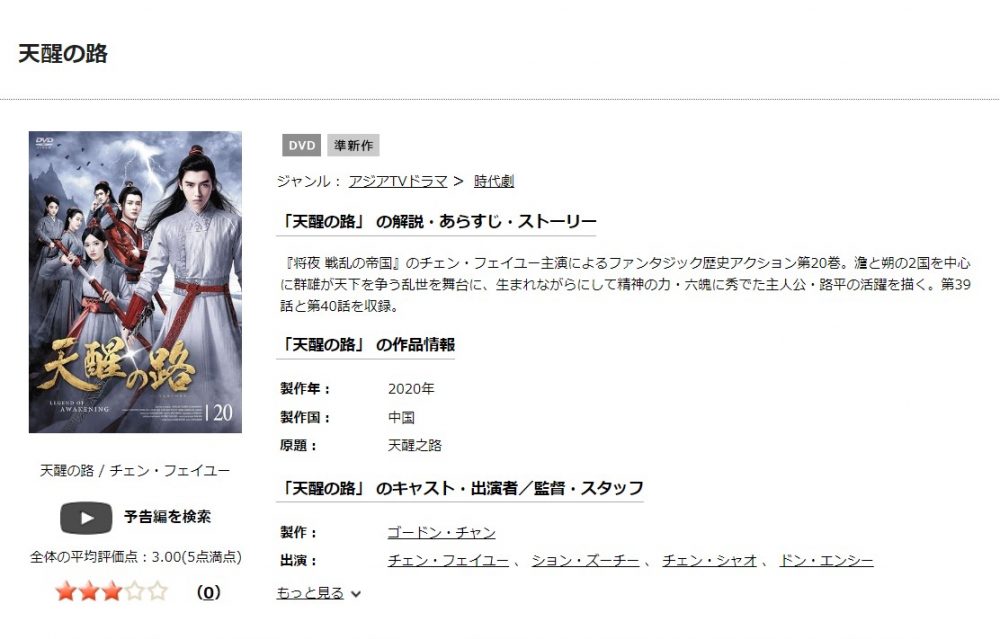Click the 天醒の路 page title heading
Viewport: 1000px width, 639px height.
click(63, 54)
